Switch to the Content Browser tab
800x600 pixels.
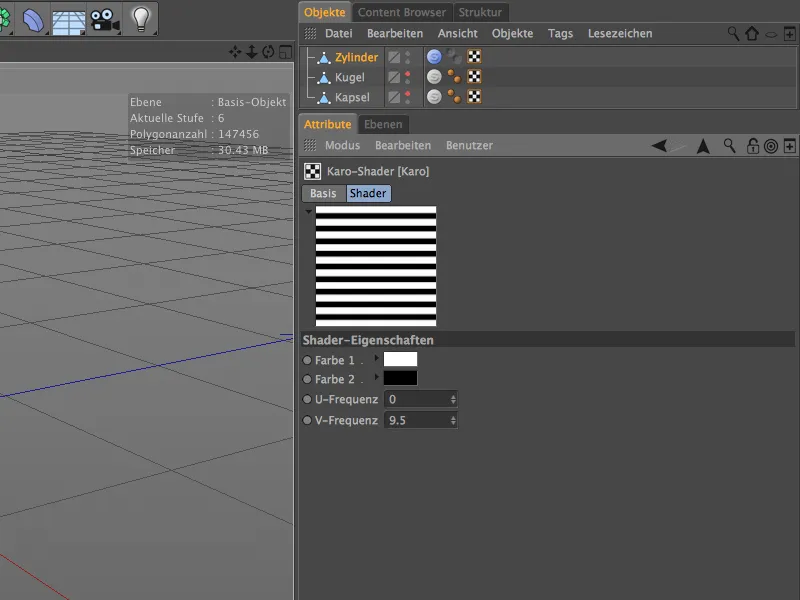[402, 12]
